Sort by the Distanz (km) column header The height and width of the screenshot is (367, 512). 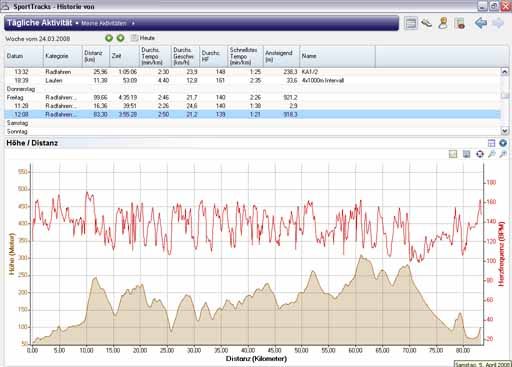[96, 56]
